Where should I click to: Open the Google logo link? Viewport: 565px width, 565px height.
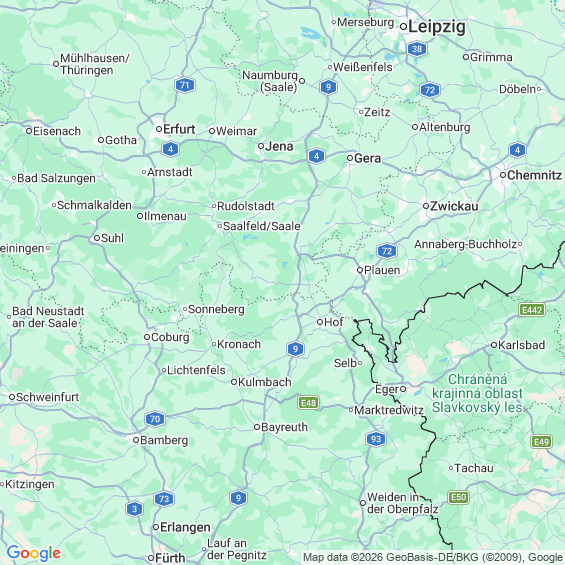(x=34, y=553)
